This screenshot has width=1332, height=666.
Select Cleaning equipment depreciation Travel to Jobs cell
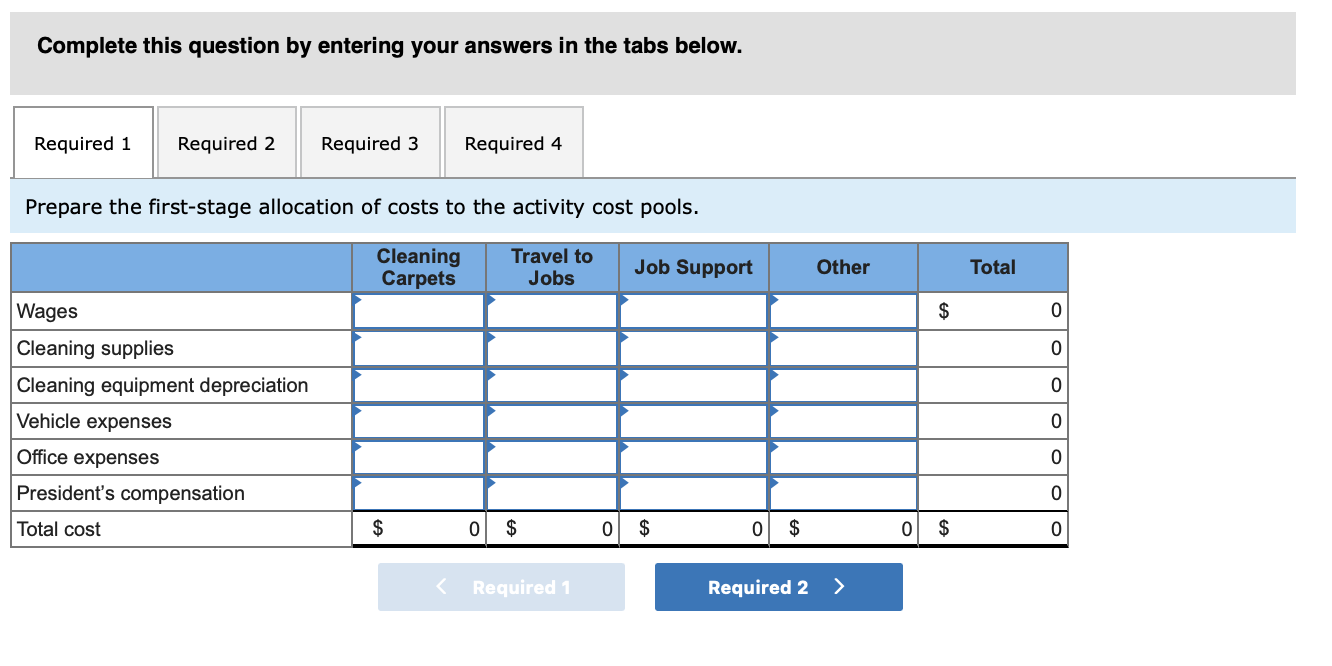click(x=552, y=385)
